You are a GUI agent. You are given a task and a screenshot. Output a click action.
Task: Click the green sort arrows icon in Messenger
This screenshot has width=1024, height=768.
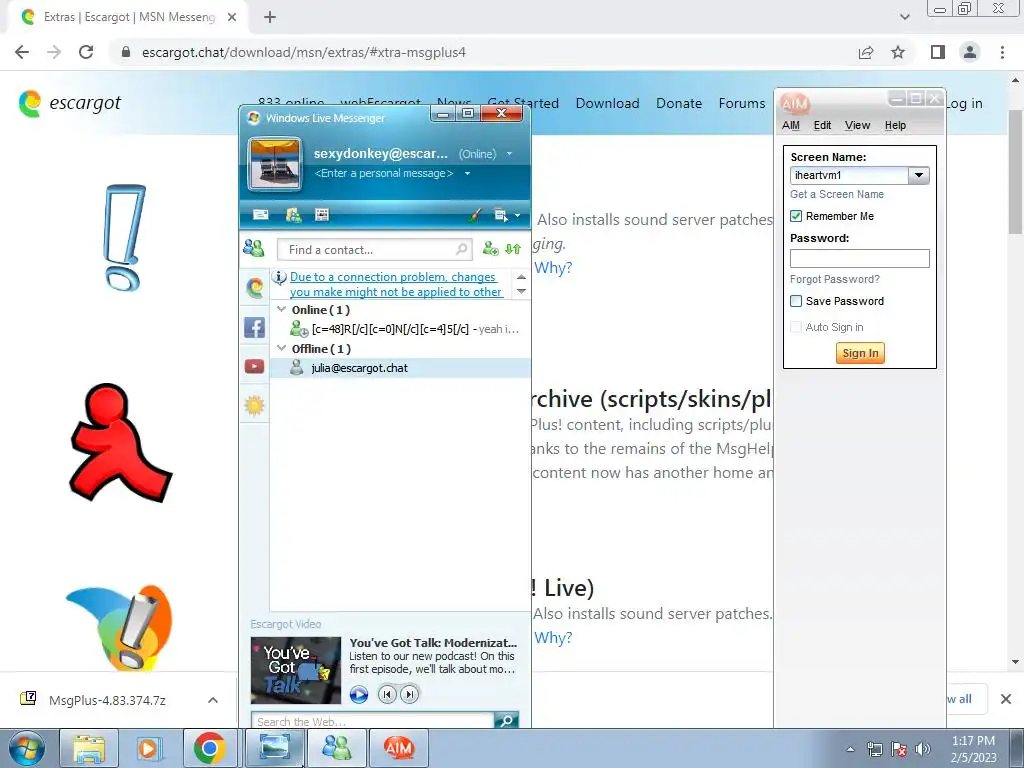513,249
